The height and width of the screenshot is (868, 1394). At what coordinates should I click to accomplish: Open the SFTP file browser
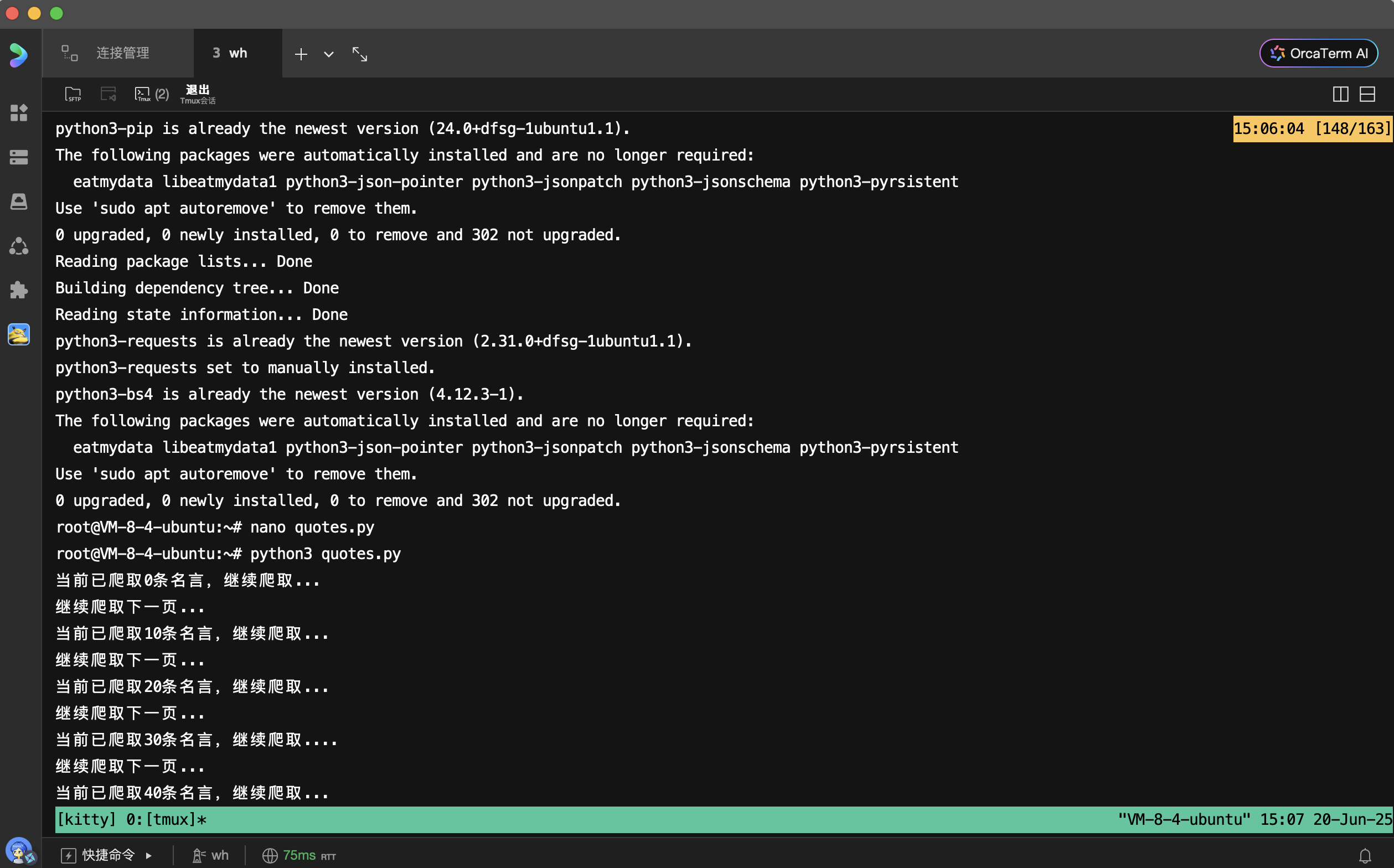tap(73, 94)
